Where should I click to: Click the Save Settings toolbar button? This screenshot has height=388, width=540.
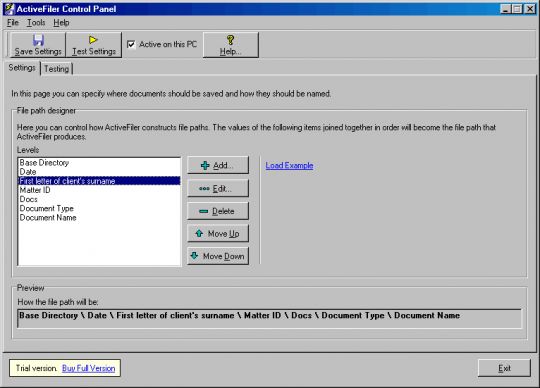pyautogui.click(x=38, y=45)
